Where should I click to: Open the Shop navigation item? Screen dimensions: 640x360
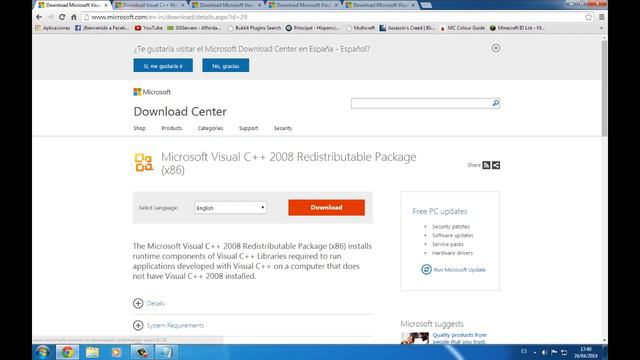[140, 128]
